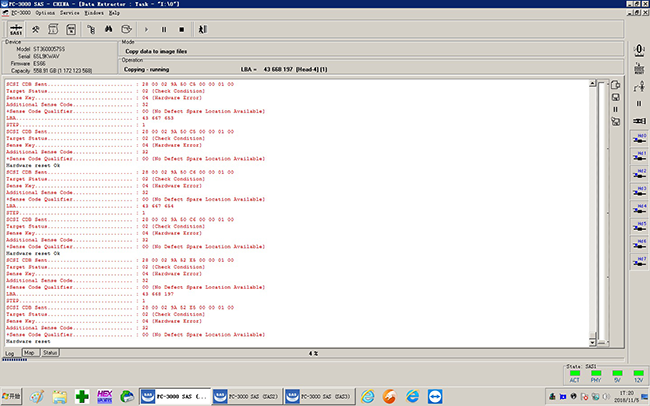Viewport: 650px width, 406px height.
Task: Toggle head Hd5 button
Action: click(x=640, y=227)
